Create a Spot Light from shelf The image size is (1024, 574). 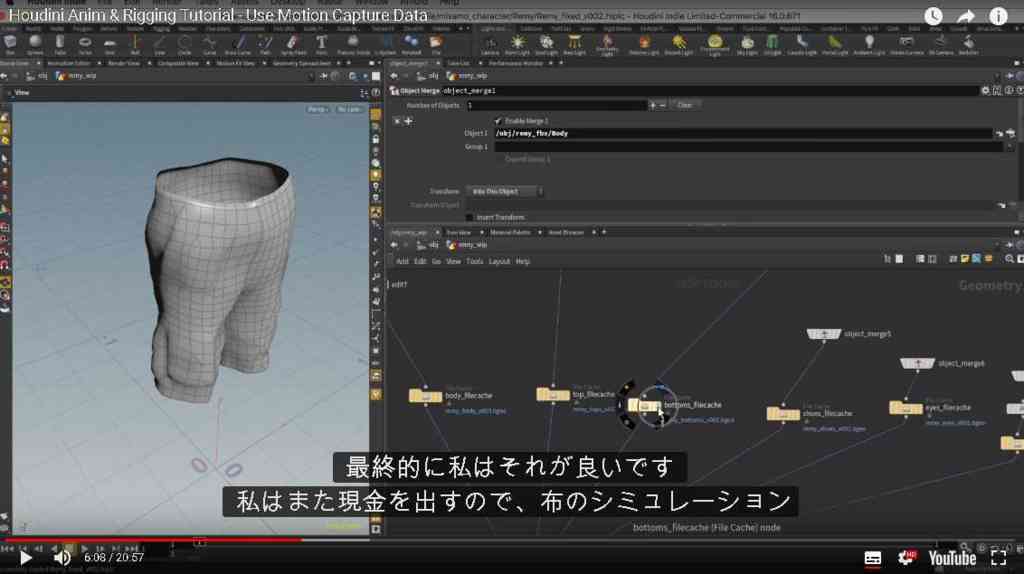546,44
